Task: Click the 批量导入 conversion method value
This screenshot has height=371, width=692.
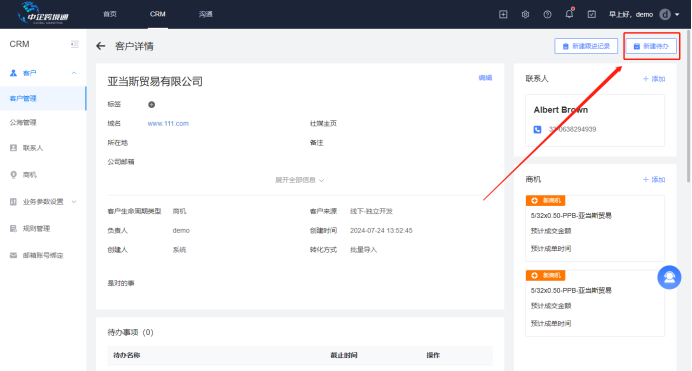Action: (x=363, y=250)
